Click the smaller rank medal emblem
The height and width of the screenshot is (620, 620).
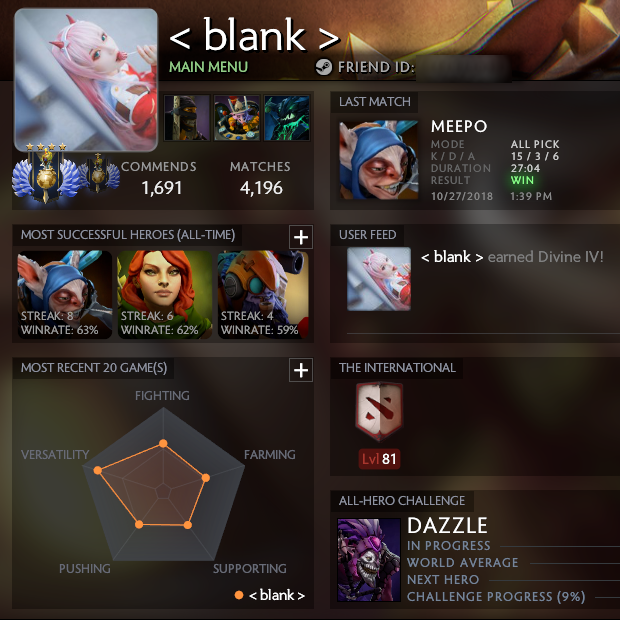tap(98, 172)
